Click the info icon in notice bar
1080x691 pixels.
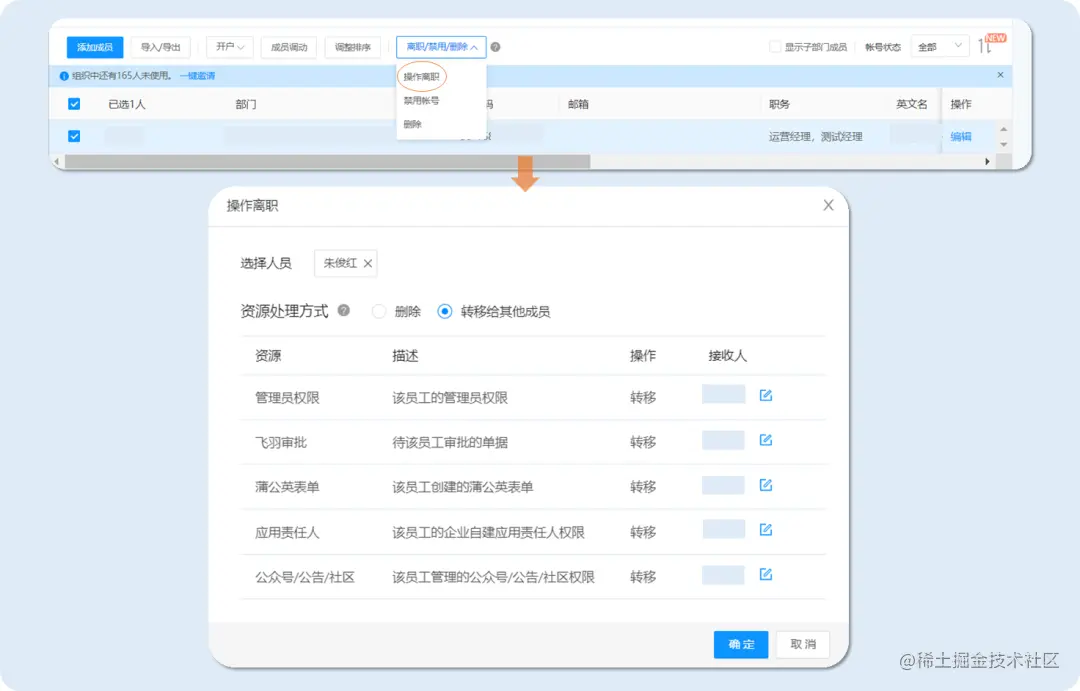coord(64,76)
